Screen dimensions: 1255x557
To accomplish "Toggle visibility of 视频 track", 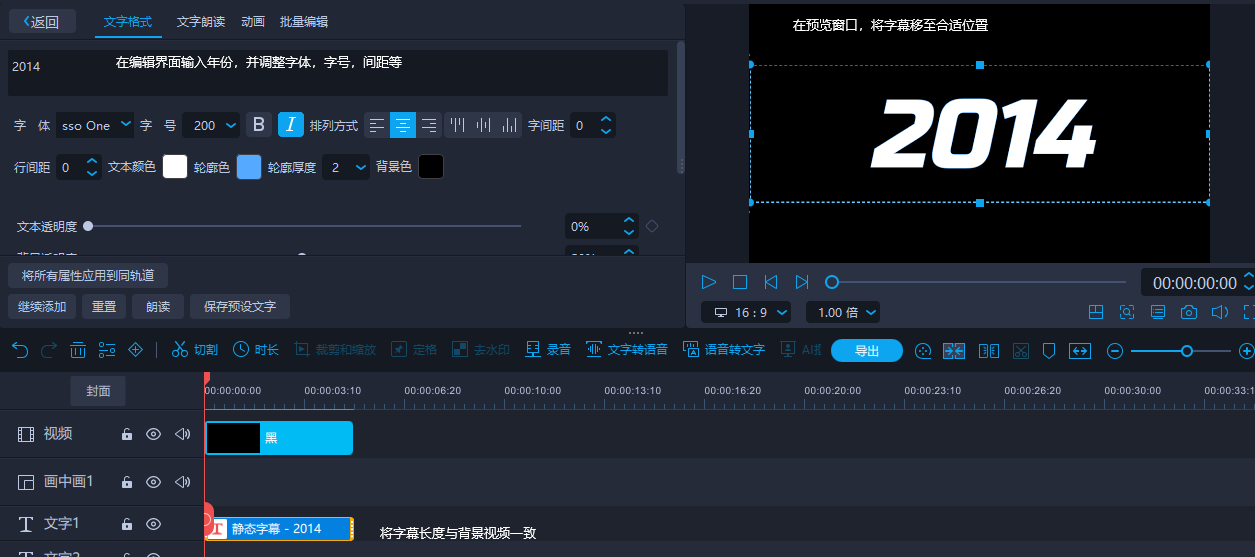I will click(154, 434).
